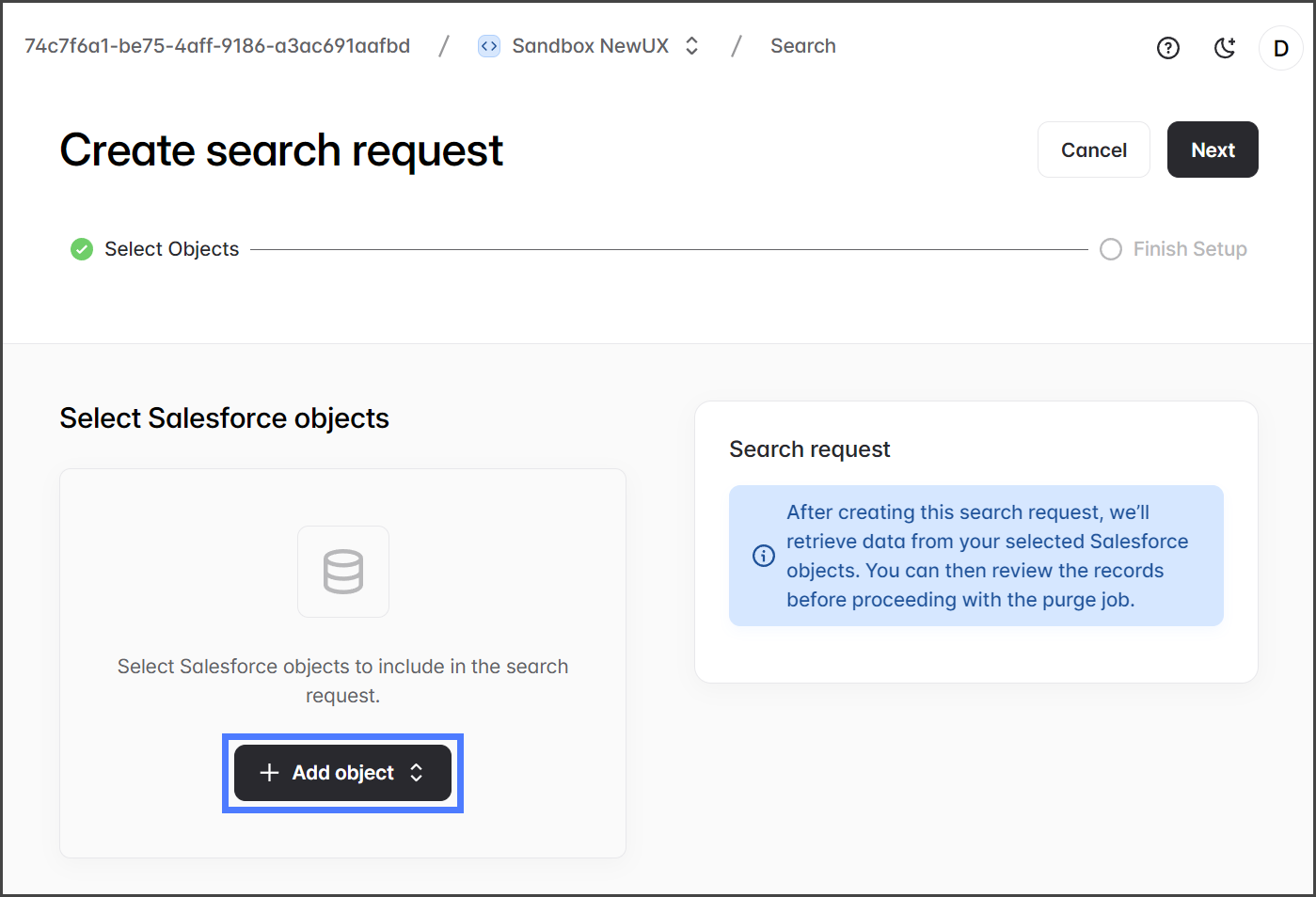1316x897 pixels.
Task: Go to the Search breadcrumb
Action: click(802, 46)
